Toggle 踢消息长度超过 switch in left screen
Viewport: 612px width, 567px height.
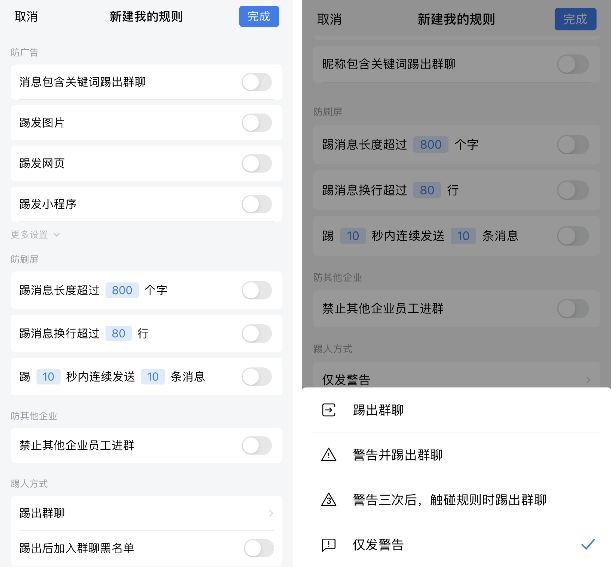point(256,290)
